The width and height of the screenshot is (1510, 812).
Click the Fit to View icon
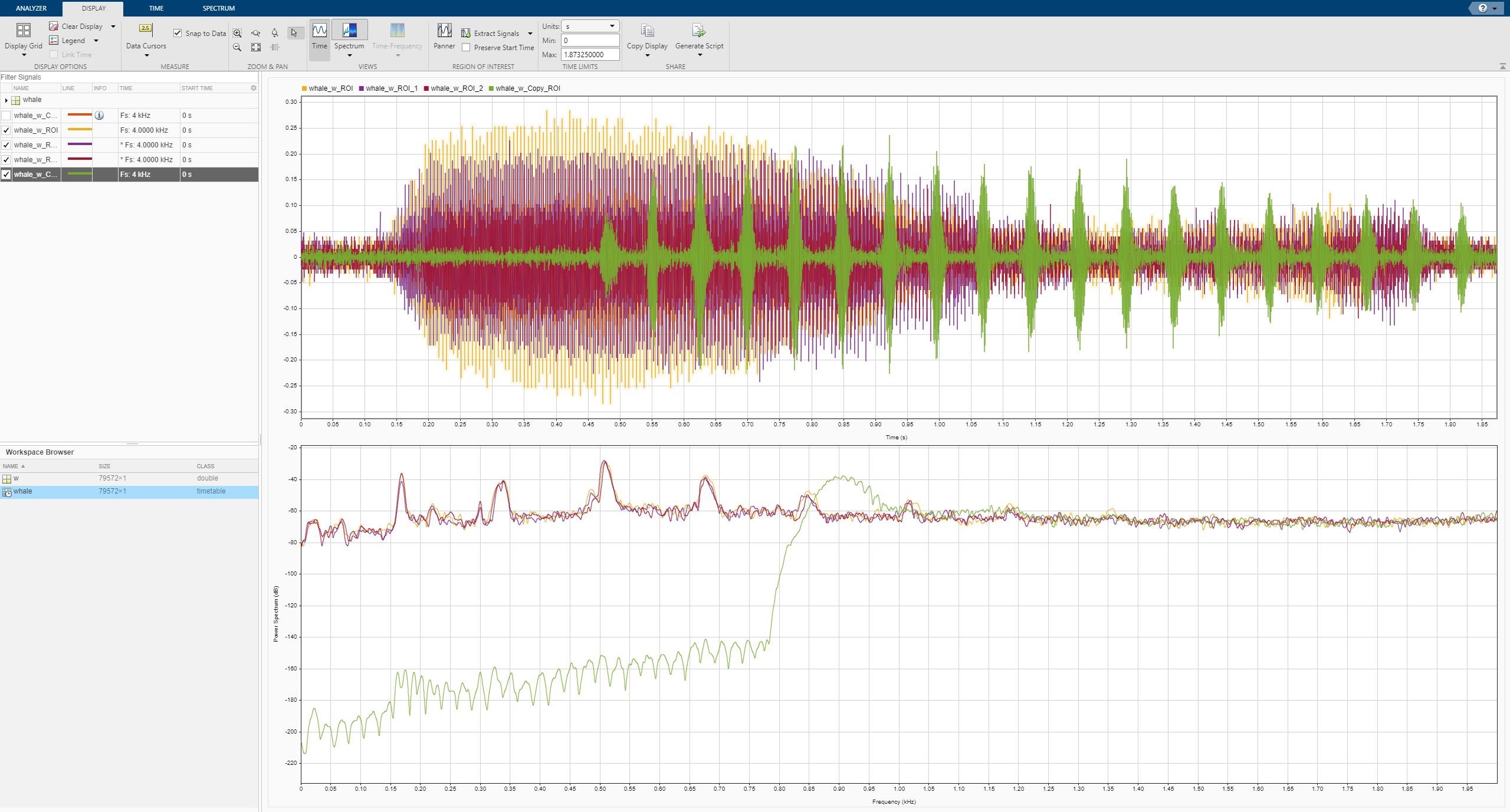coord(256,47)
